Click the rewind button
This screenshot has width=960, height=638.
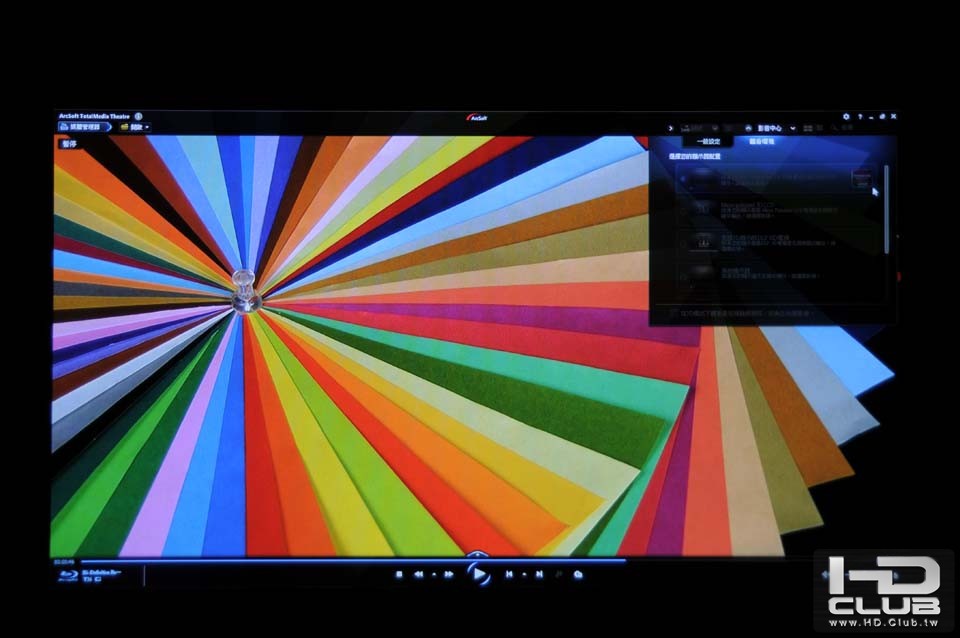(x=419, y=574)
